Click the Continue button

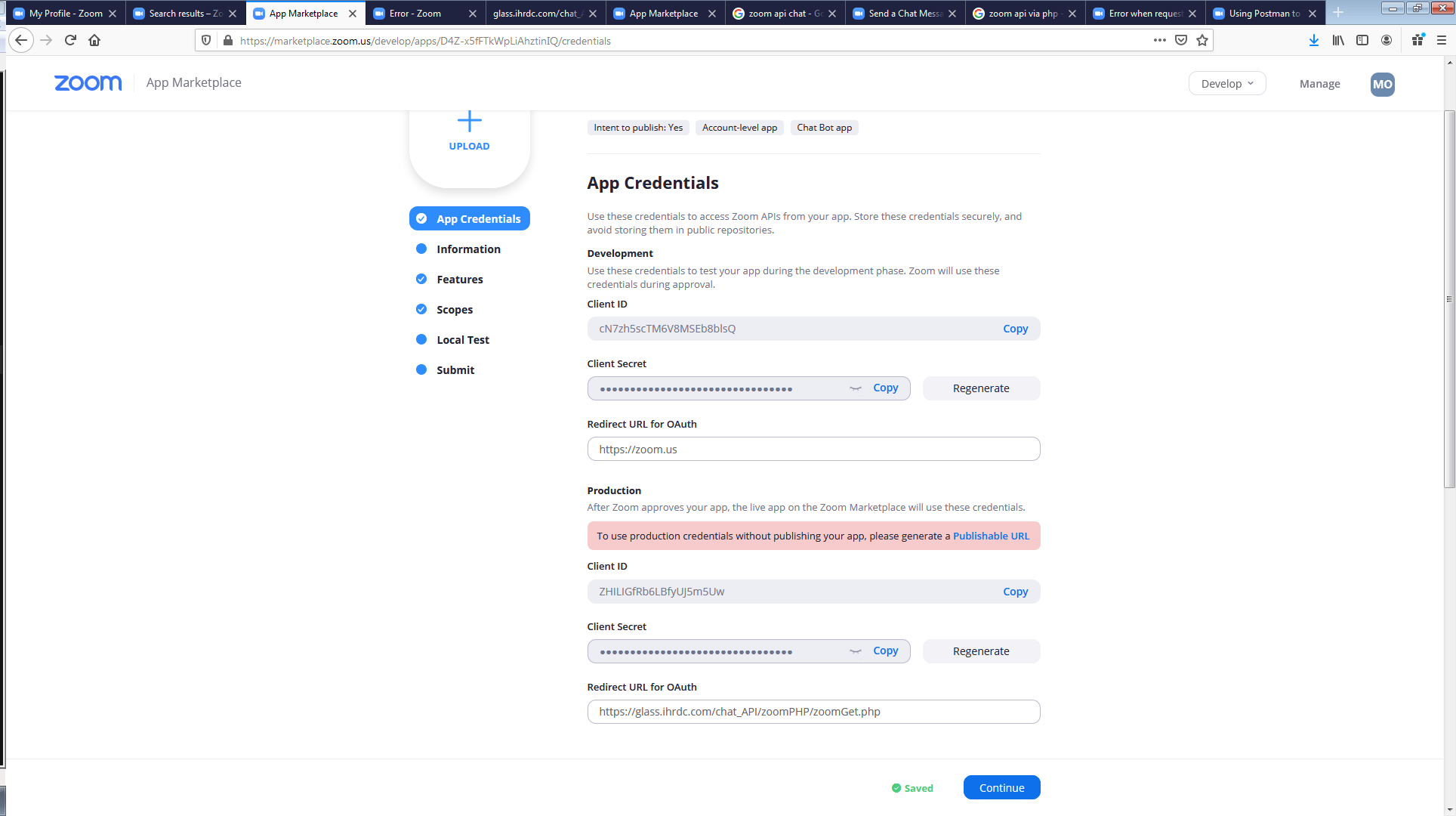[x=1001, y=787]
